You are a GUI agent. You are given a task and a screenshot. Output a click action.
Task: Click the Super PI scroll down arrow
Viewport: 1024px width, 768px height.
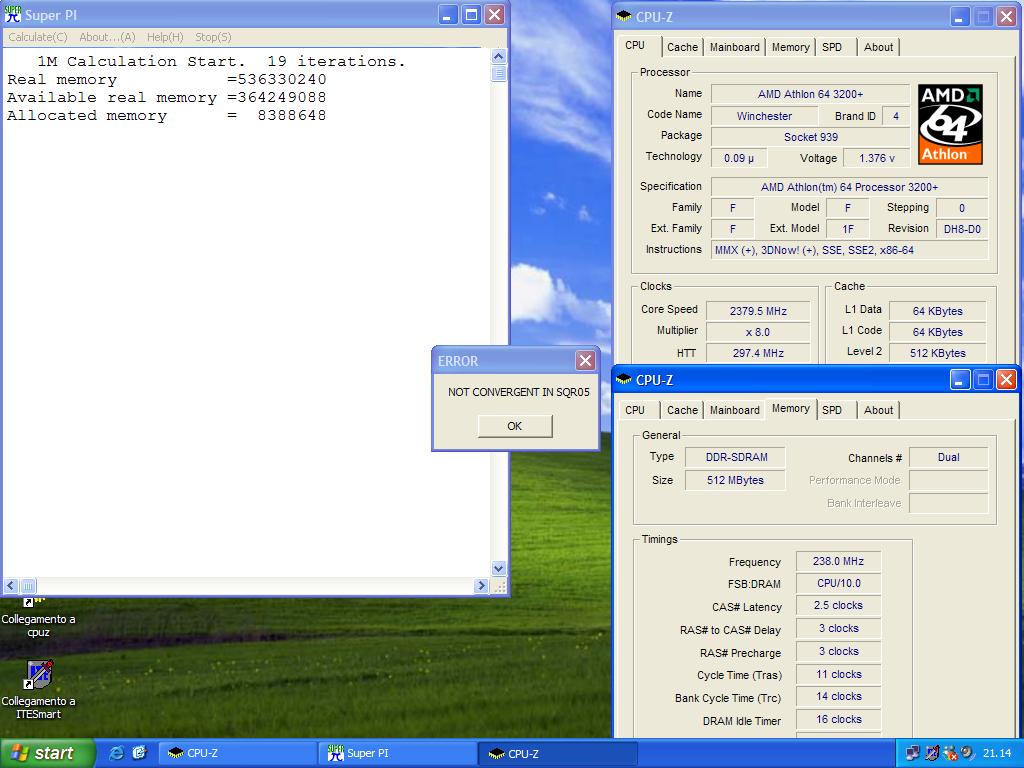pyautogui.click(x=498, y=568)
